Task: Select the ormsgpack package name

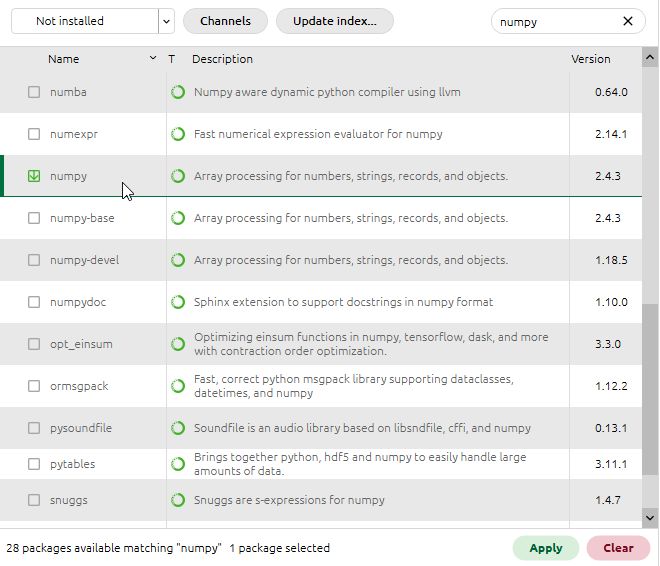Action: click(79, 386)
